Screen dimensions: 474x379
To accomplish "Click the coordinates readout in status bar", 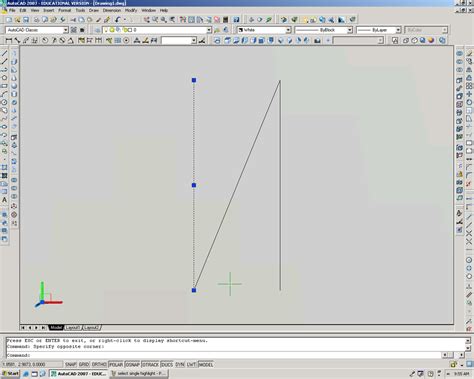I will [x=32, y=365].
